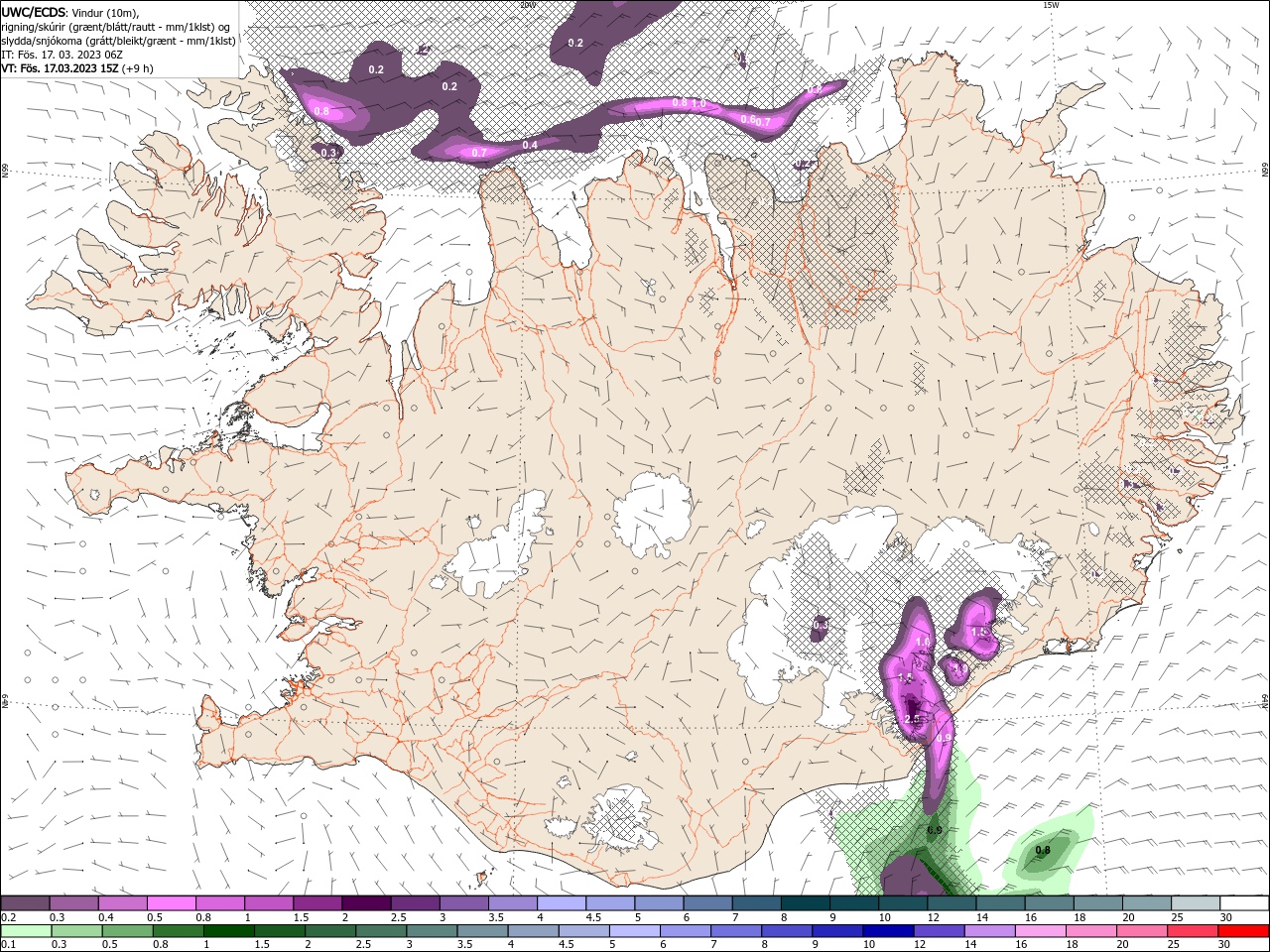Screen dimensions: 1270x952
Task: Pick the snow-scale swatch between 12 and 14
Action: tap(952, 903)
